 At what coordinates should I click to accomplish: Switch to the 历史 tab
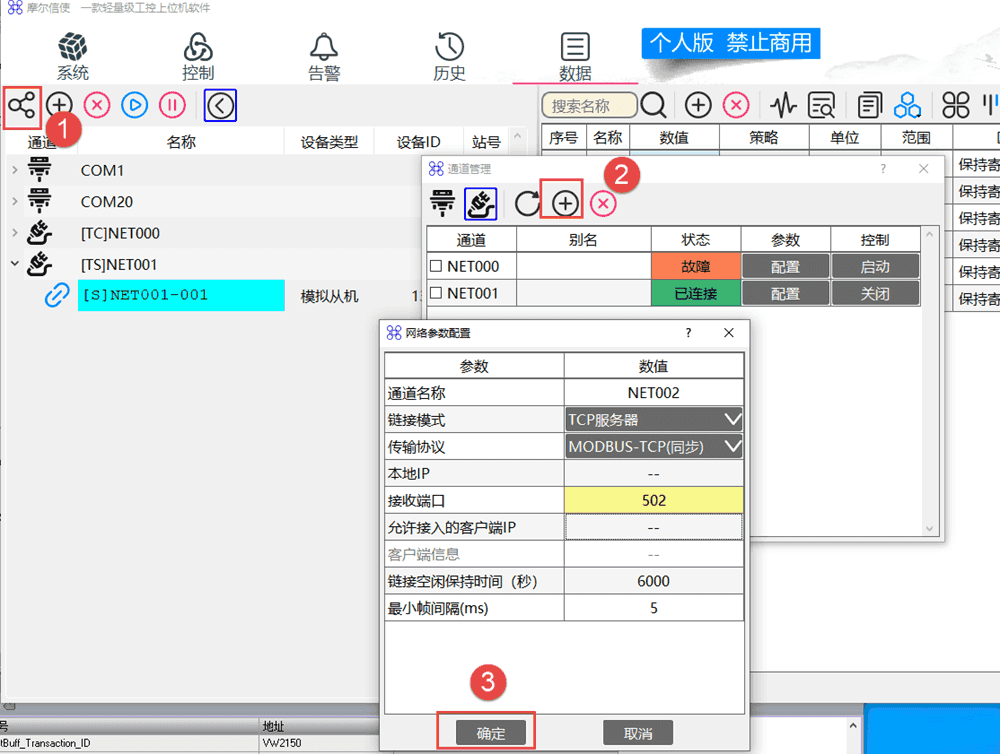point(449,56)
